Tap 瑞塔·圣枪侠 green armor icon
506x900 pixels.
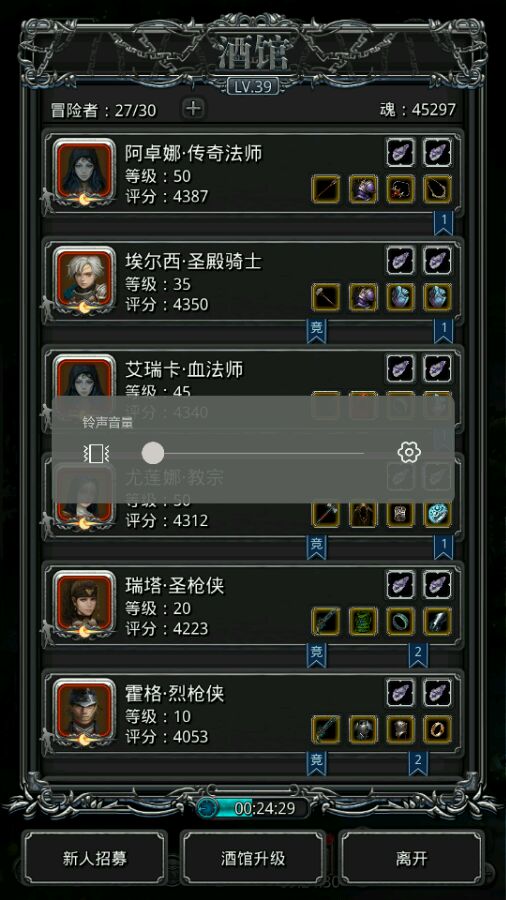pyautogui.click(x=363, y=622)
